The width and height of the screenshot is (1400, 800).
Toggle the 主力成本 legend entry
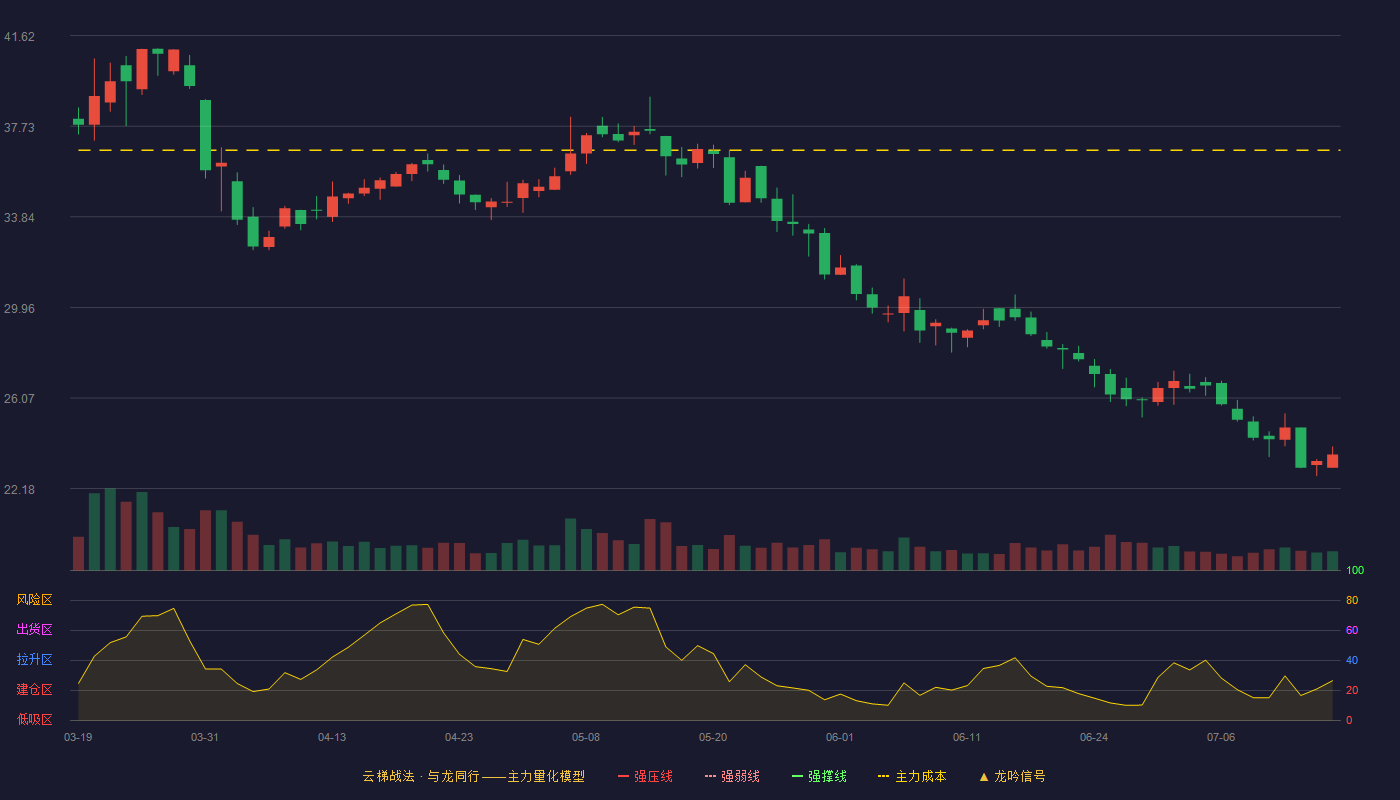[x=912, y=776]
